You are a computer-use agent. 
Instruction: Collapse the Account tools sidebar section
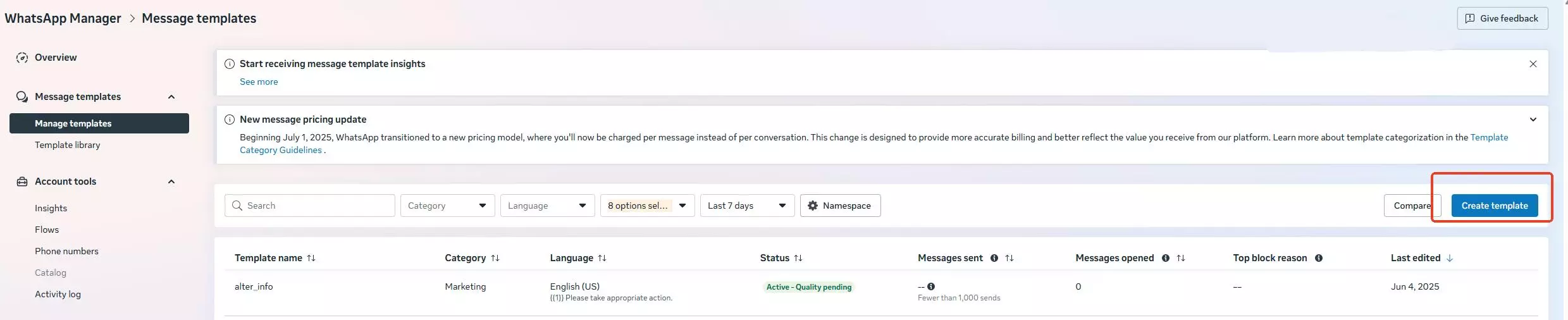(171, 182)
